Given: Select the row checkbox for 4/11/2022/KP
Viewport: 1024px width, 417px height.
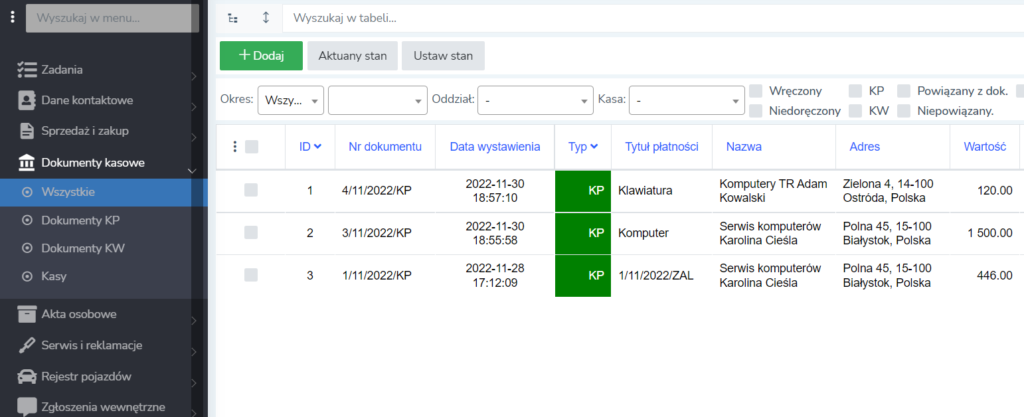Looking at the screenshot, I should (251, 190).
